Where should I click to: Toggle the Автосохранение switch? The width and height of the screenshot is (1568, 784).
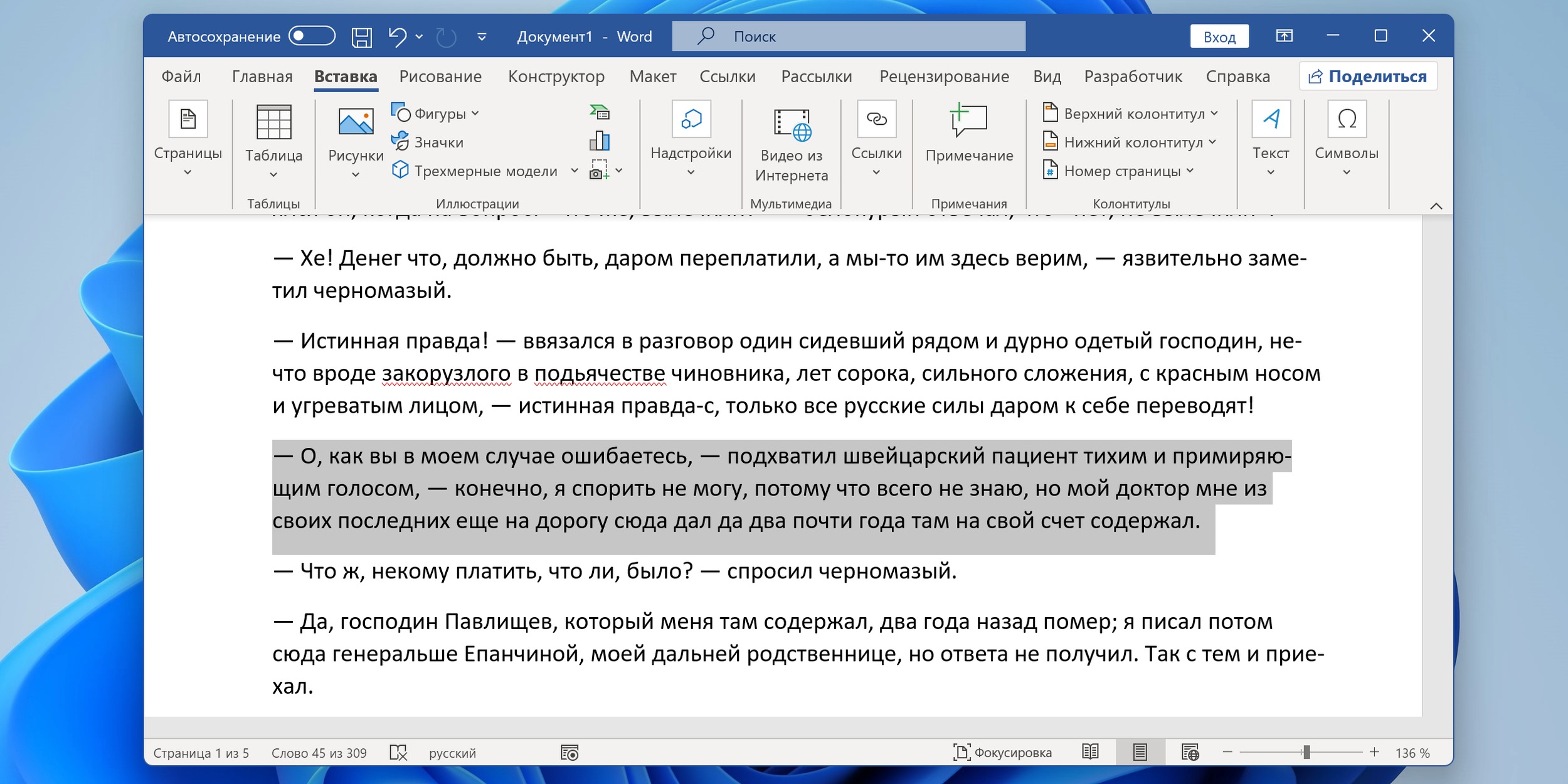coord(312,36)
